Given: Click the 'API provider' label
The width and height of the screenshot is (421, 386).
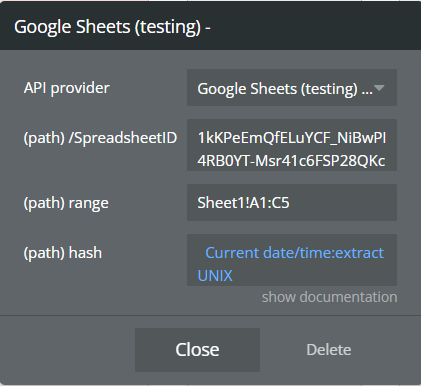Looking at the screenshot, I should tap(67, 88).
